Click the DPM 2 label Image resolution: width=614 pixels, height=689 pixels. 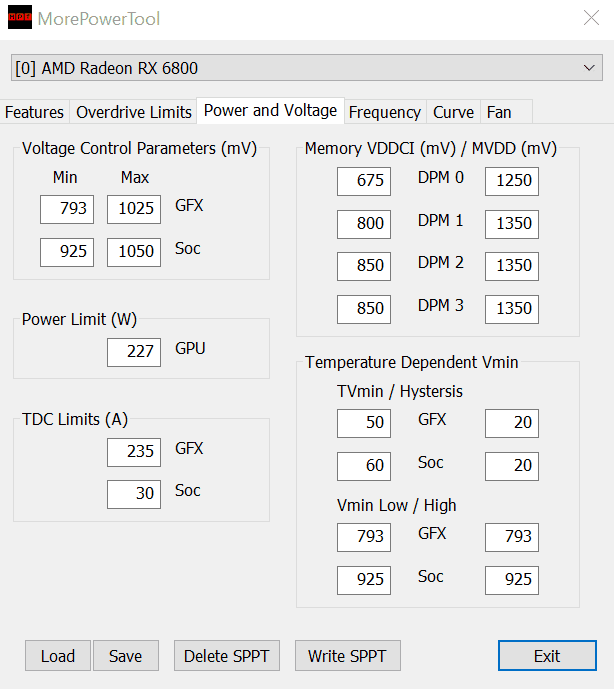[x=441, y=262]
